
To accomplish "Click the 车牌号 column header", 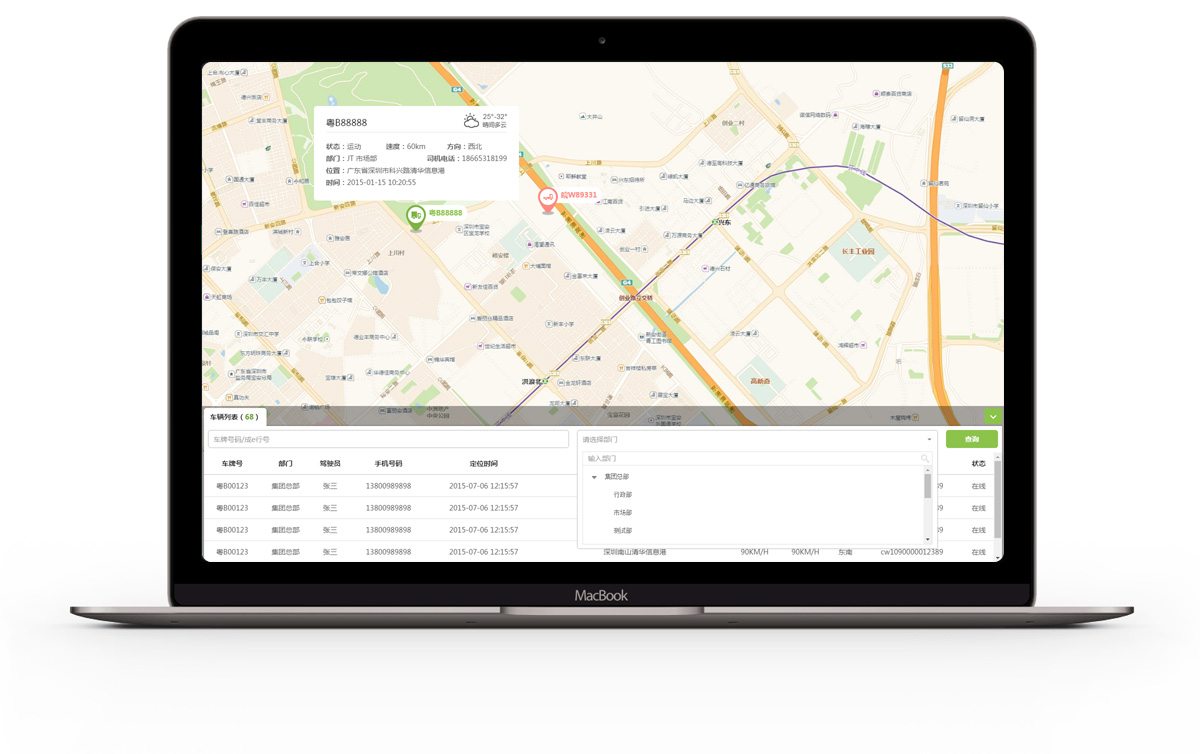I will 232,464.
